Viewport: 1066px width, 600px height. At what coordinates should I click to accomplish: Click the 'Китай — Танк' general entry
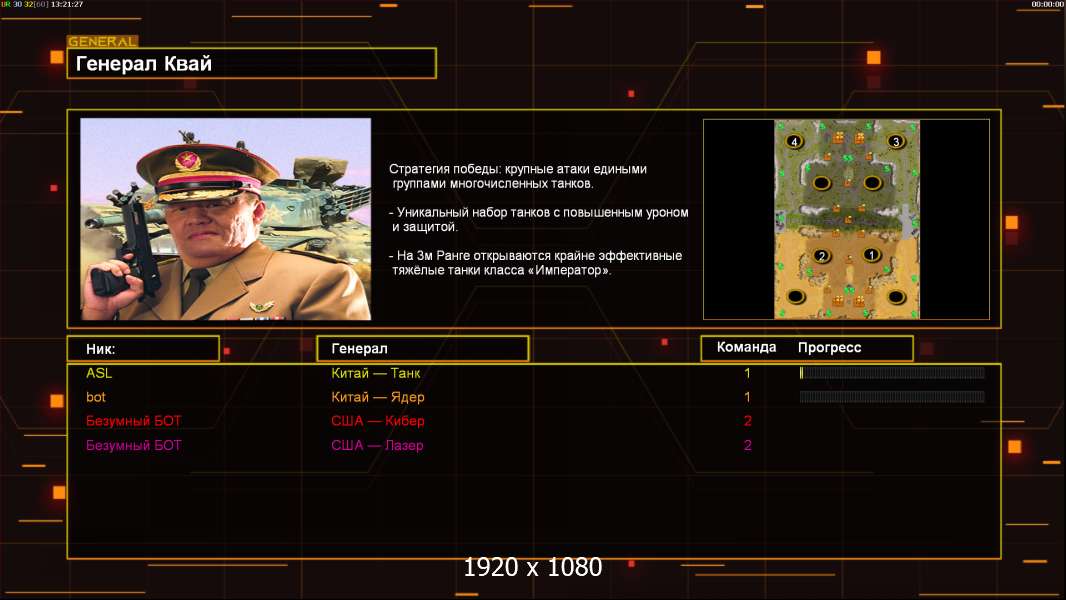(376, 373)
